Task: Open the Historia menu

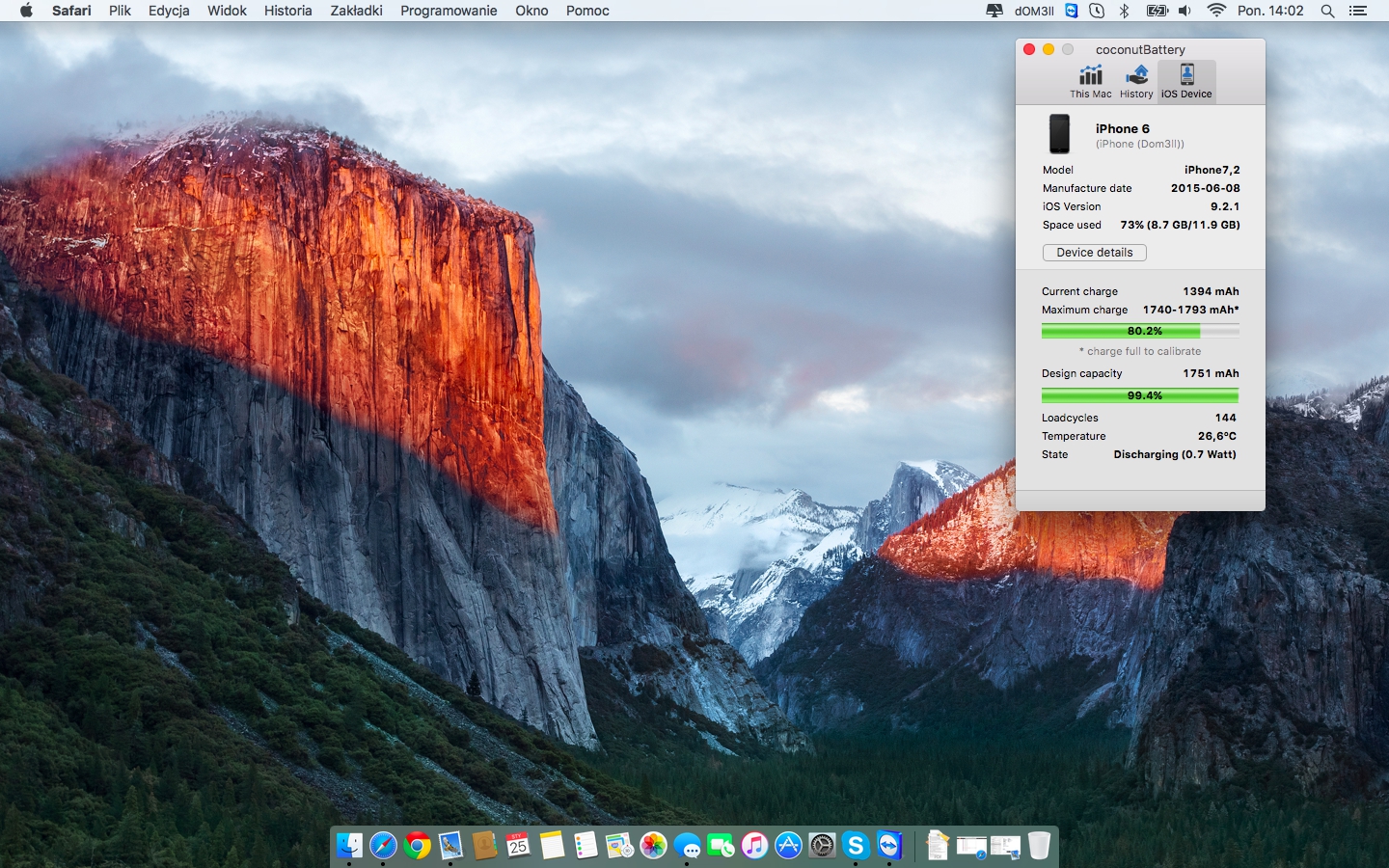Action: 287,11
